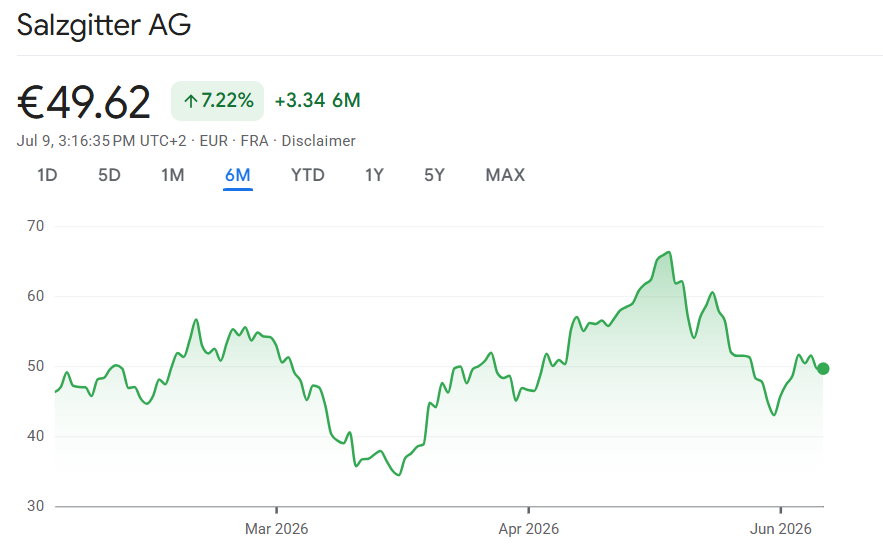Click the Apr 2026 axis label
This screenshot has width=883, height=546.
click(528, 529)
